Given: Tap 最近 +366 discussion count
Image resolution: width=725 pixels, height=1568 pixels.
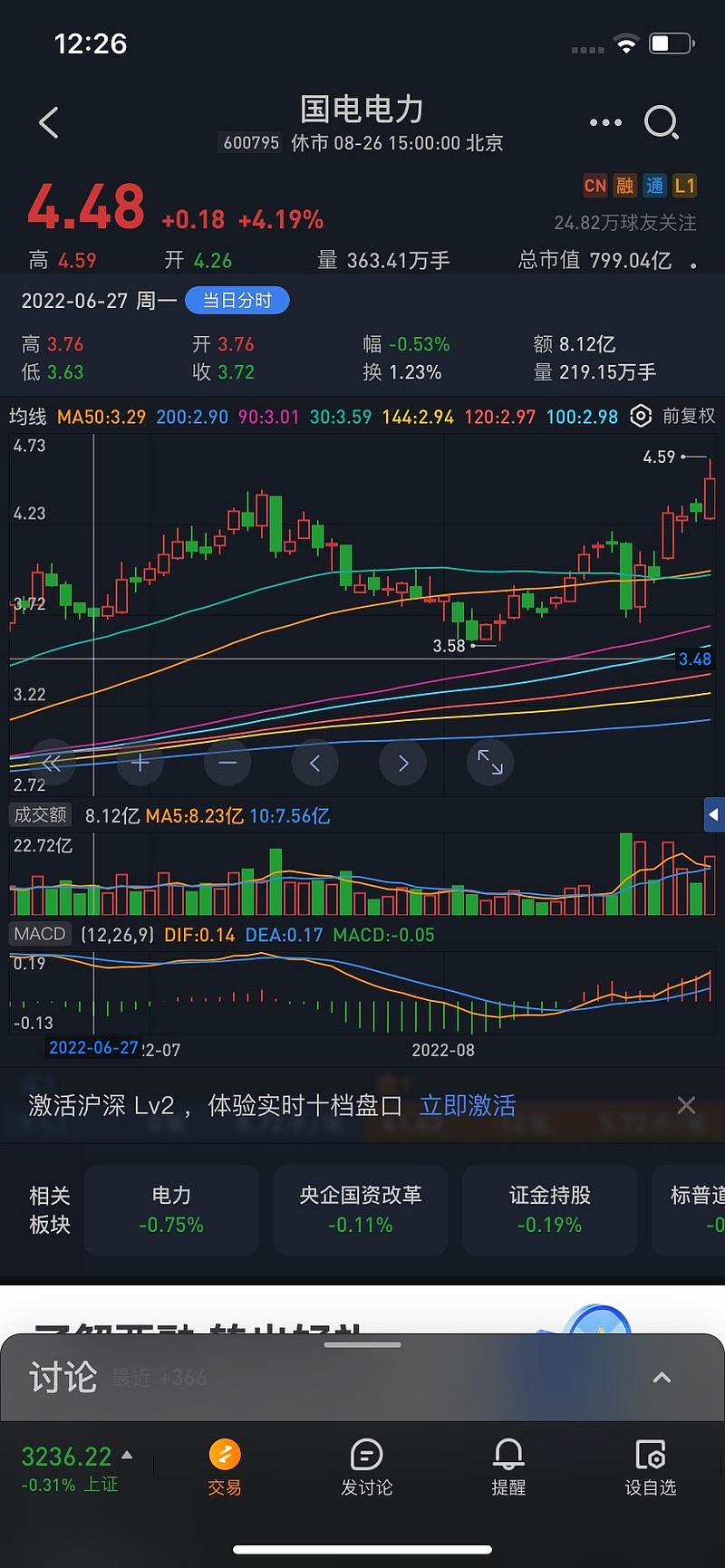Looking at the screenshot, I should (159, 1378).
